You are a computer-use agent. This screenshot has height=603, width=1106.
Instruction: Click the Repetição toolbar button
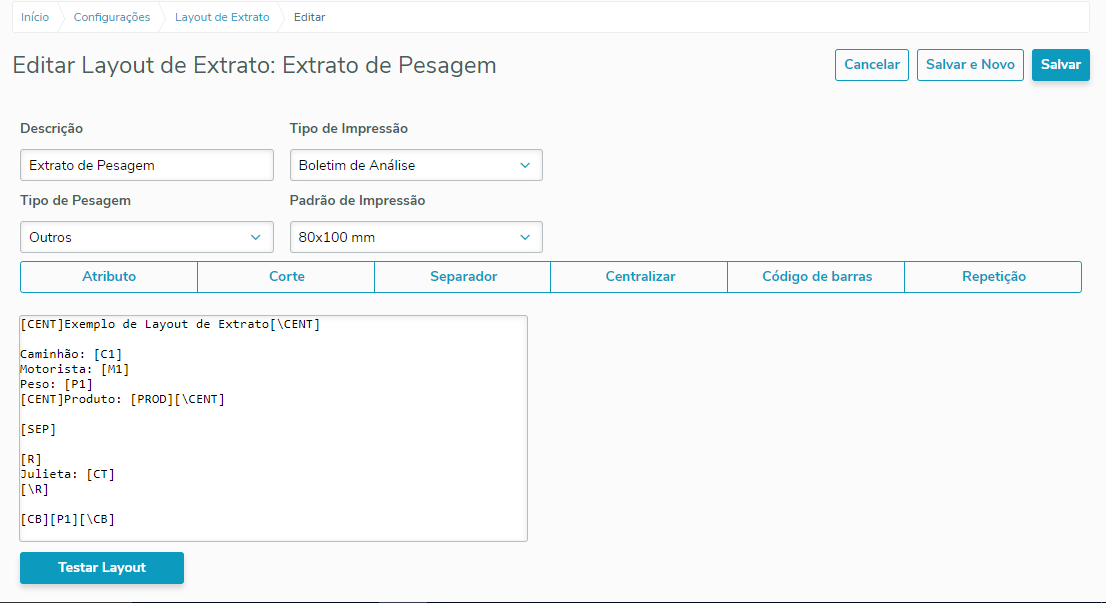993,277
